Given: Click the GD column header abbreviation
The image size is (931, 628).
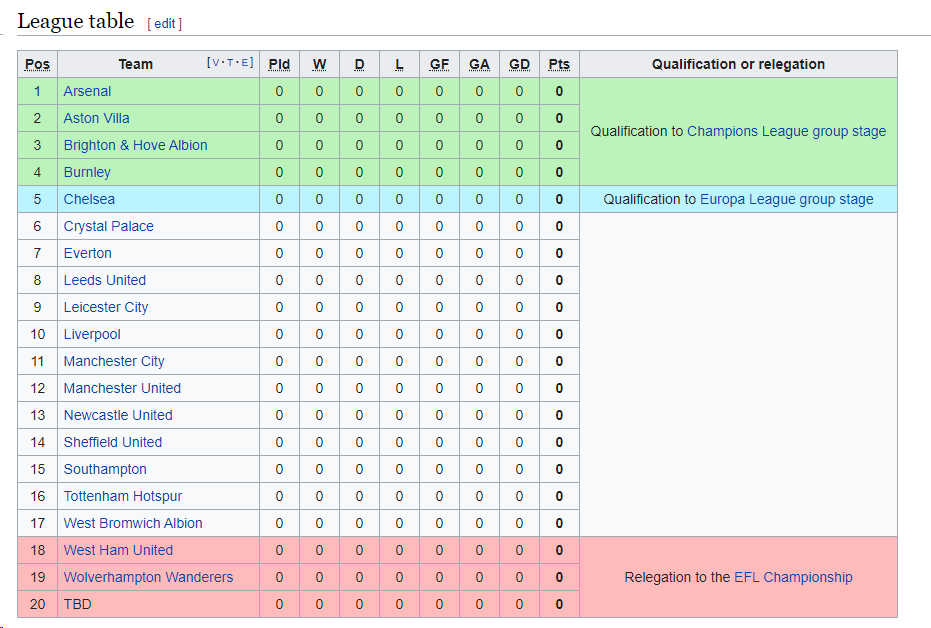Looking at the screenshot, I should [519, 64].
